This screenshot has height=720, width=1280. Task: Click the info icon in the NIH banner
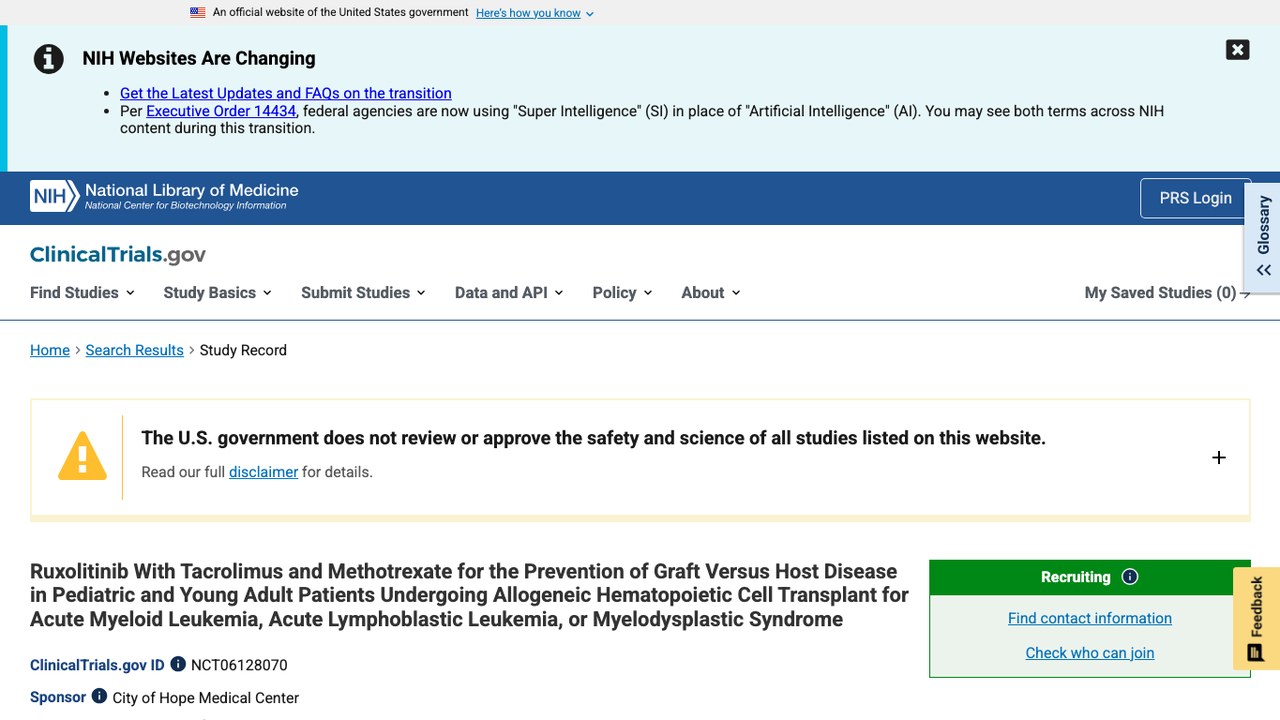pos(49,59)
